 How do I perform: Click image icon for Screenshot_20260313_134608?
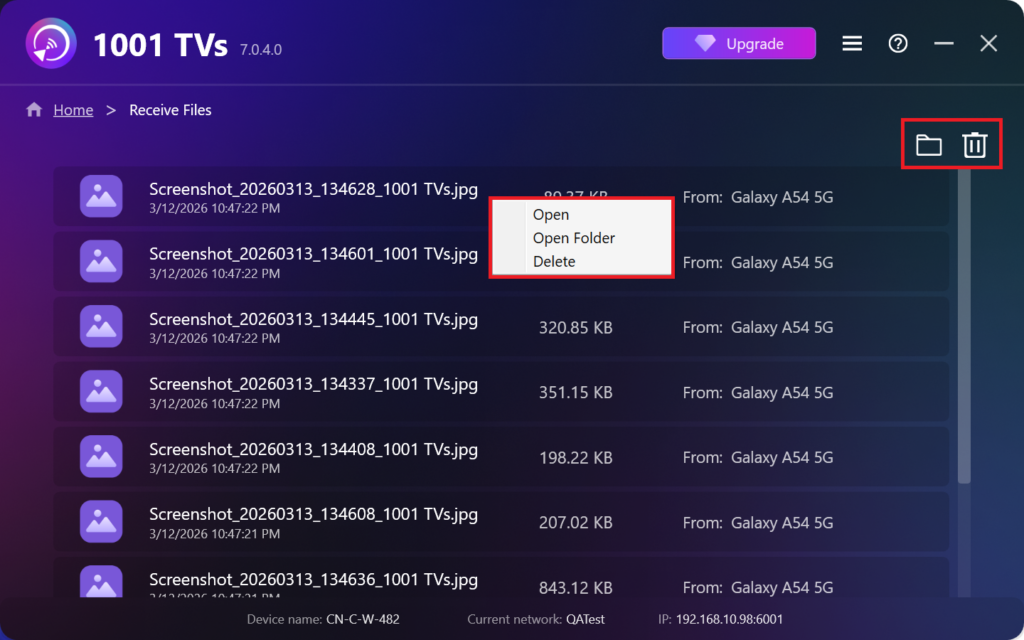click(x=101, y=522)
